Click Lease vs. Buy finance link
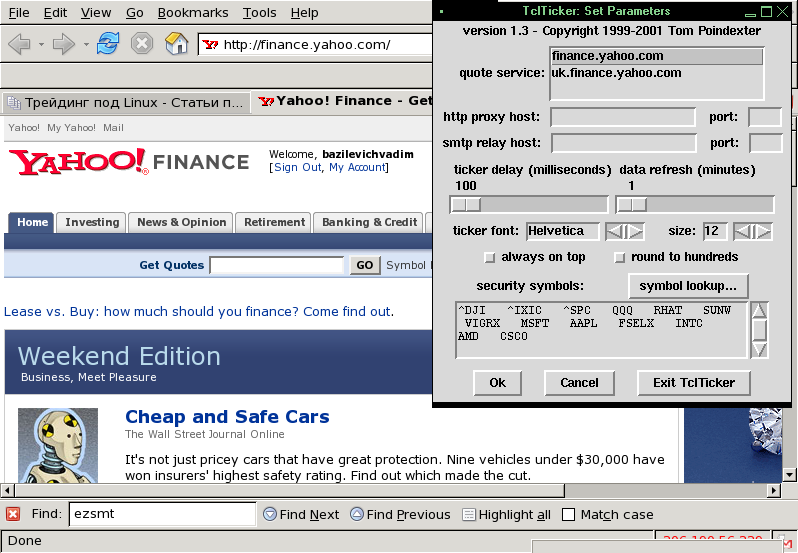This screenshot has width=798, height=553. click(197, 312)
